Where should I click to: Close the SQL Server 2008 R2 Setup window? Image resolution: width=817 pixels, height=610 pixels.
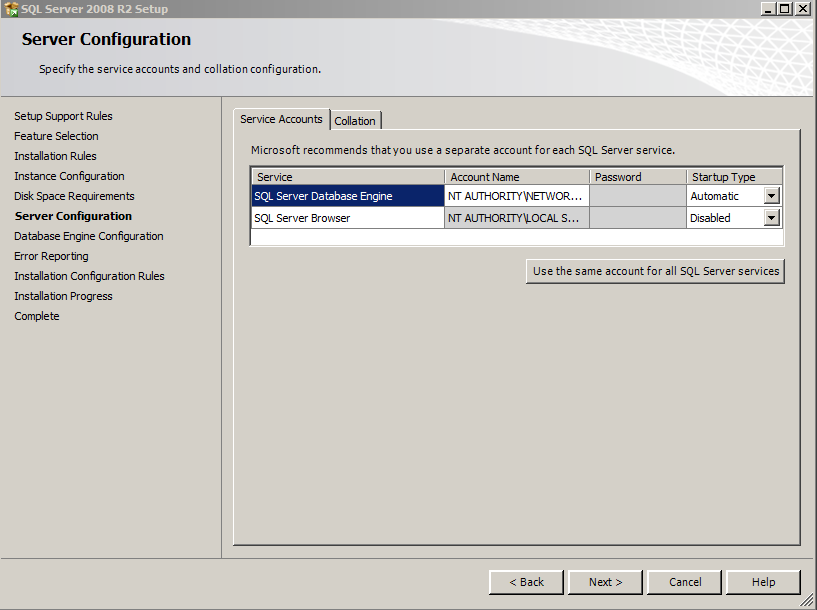click(x=803, y=8)
